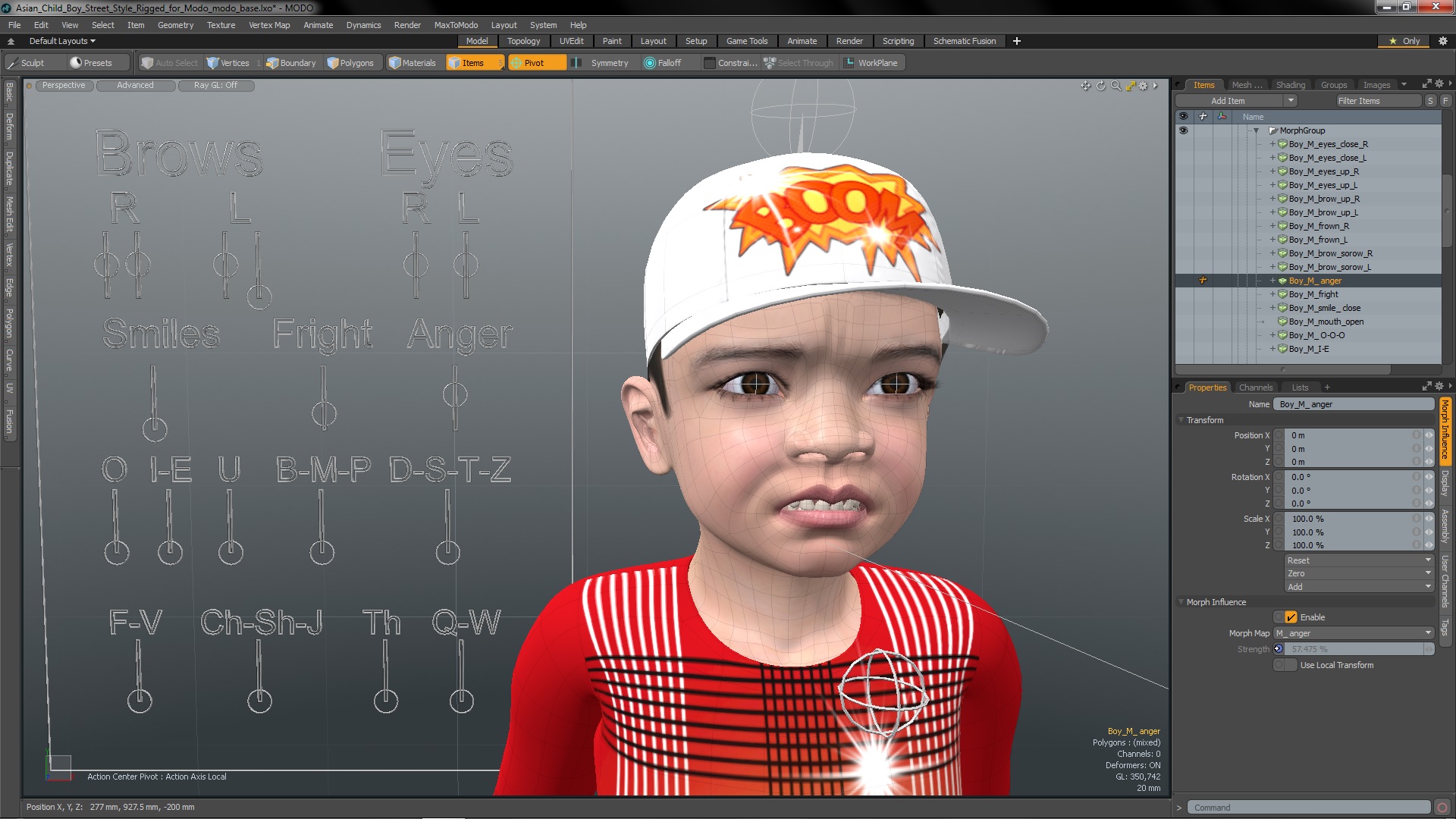Screen dimensions: 1456x819
Task: Open Items panel settings gear
Action: [x=1439, y=83]
